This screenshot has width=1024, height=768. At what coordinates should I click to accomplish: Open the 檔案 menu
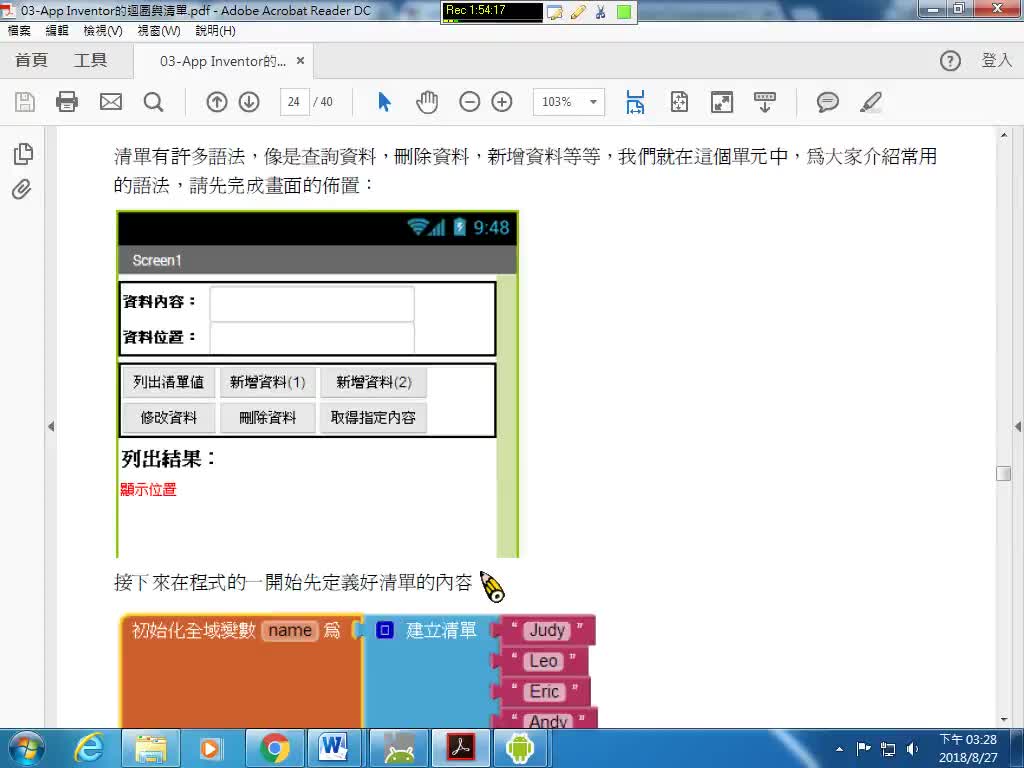point(19,31)
